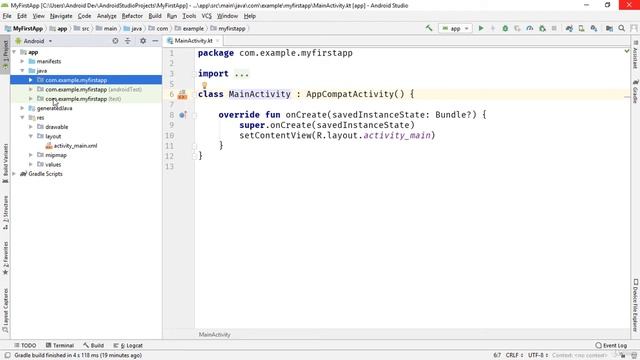
Task: Open Project Structure folder icon in toolbar
Action: tap(609, 28)
